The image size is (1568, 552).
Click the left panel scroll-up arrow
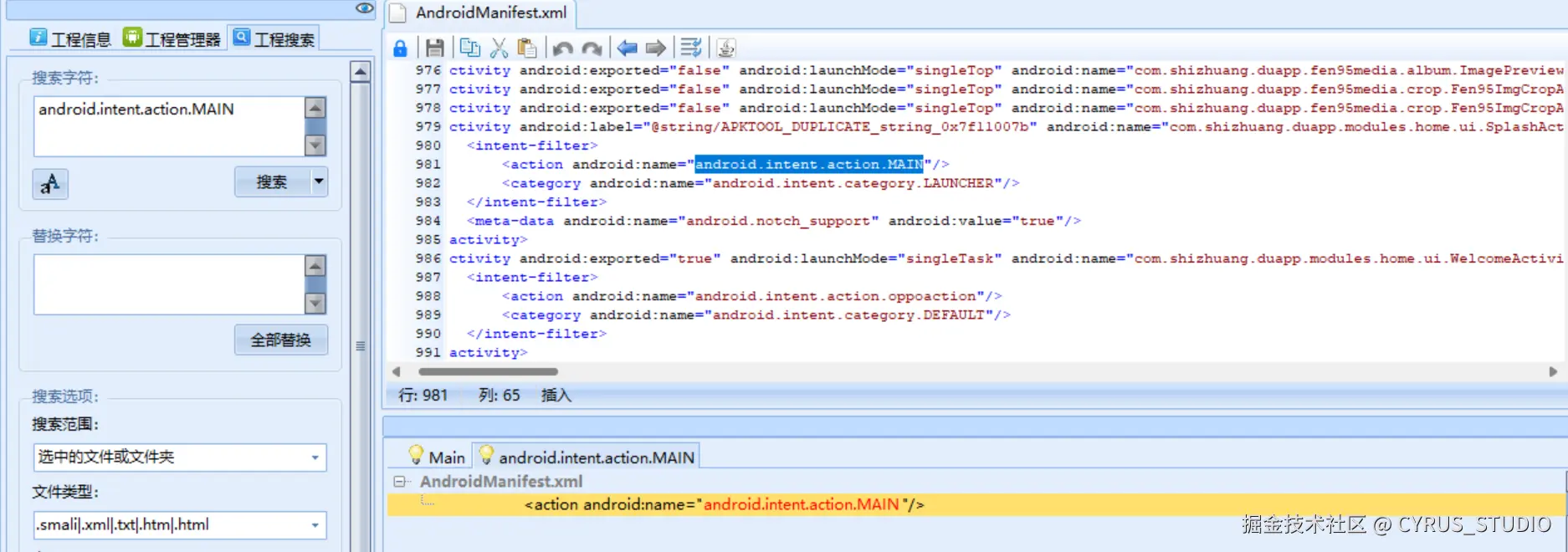coord(361,72)
